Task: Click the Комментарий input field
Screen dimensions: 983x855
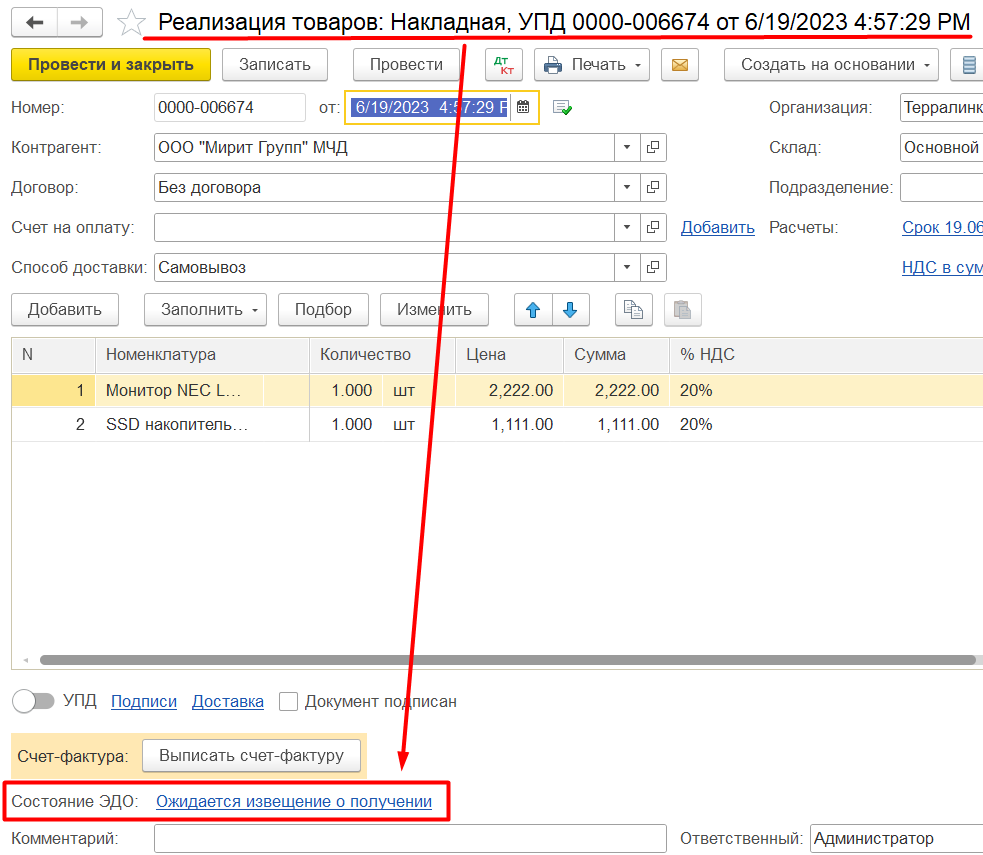Action: [x=410, y=839]
